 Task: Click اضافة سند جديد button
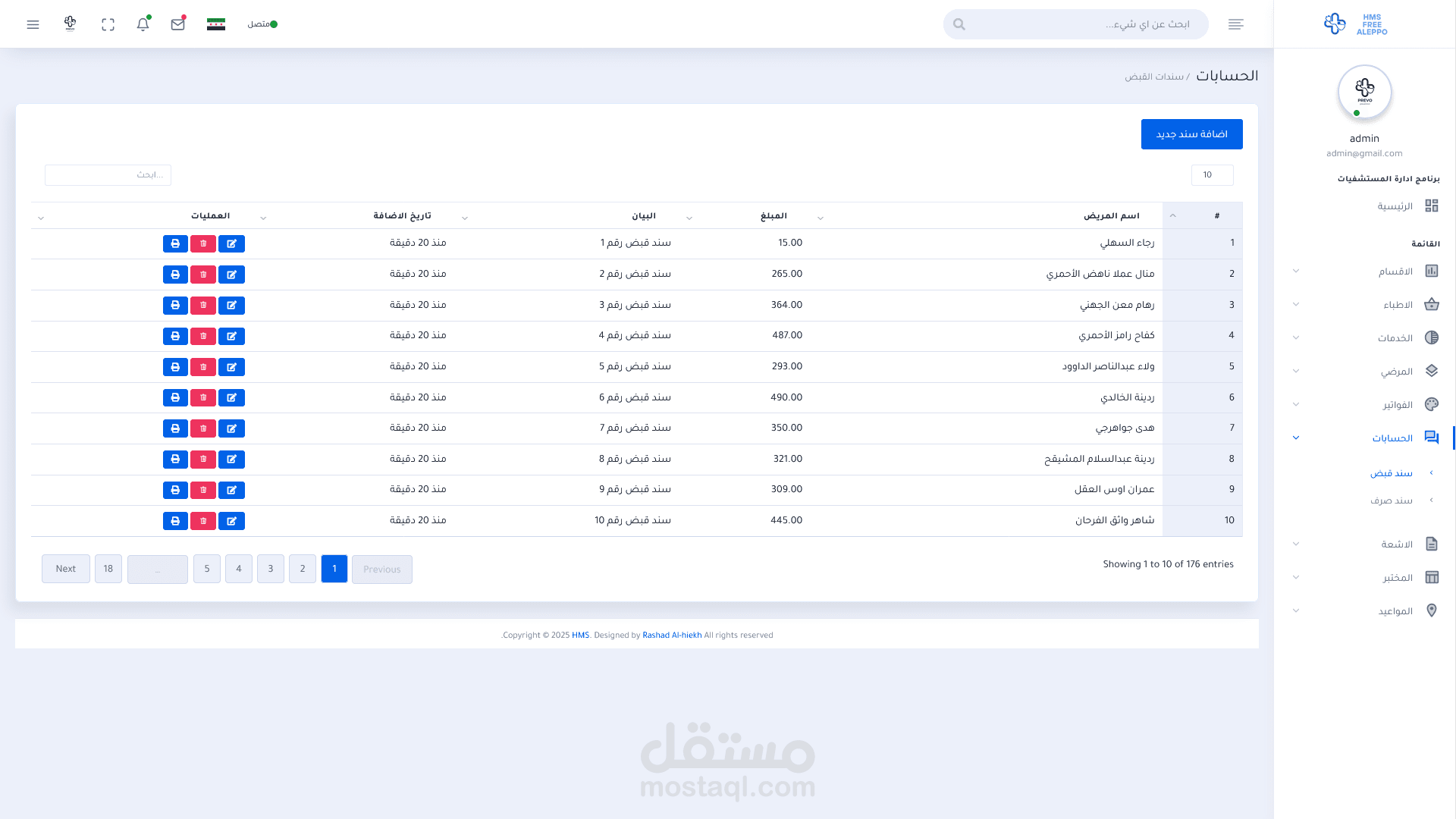[x=1191, y=134]
